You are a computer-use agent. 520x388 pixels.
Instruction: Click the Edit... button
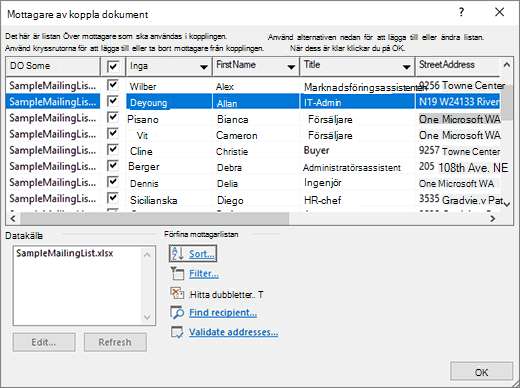click(x=44, y=342)
